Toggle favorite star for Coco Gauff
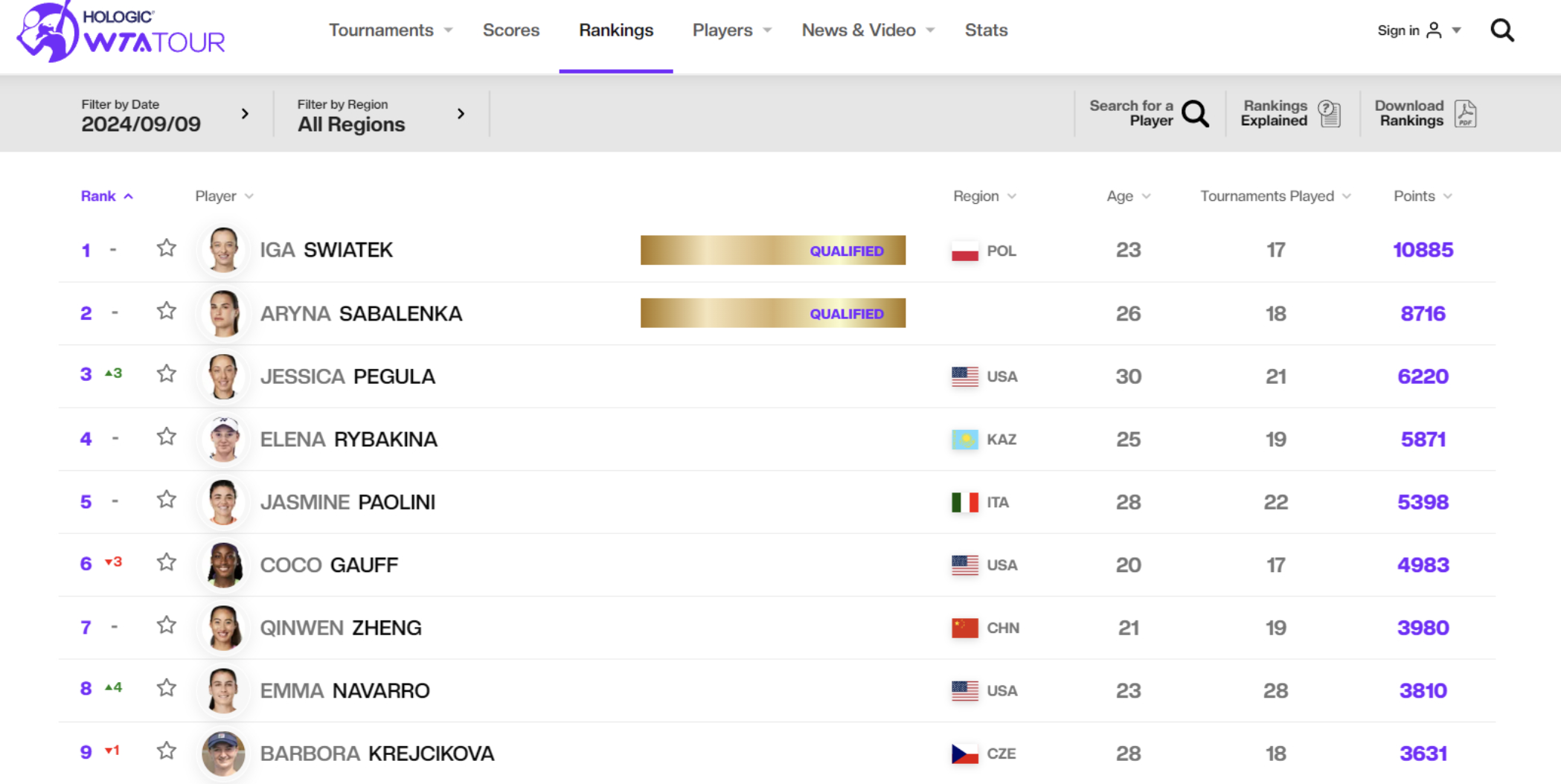Image resolution: width=1561 pixels, height=784 pixels. [167, 563]
